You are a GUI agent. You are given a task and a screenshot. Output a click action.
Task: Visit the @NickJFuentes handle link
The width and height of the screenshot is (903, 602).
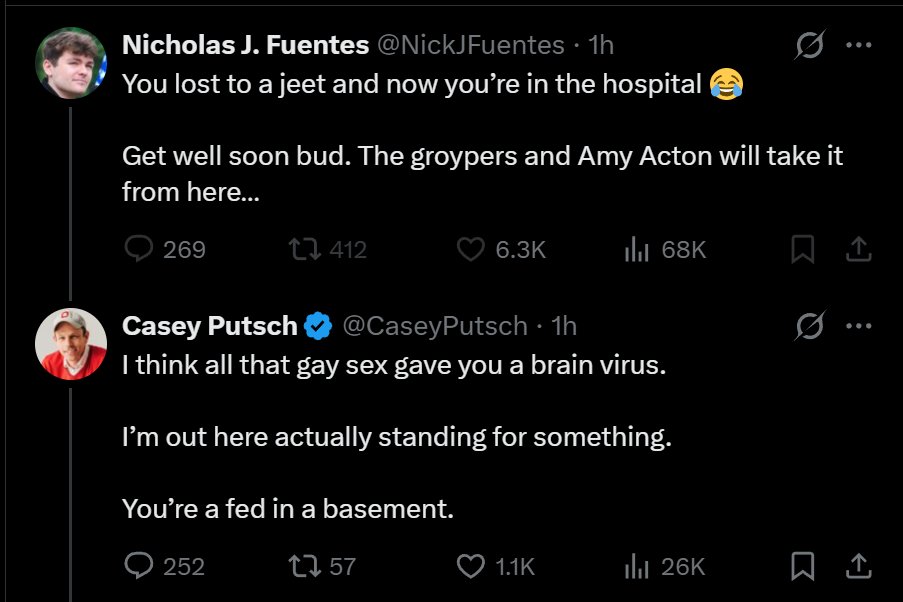pos(471,45)
